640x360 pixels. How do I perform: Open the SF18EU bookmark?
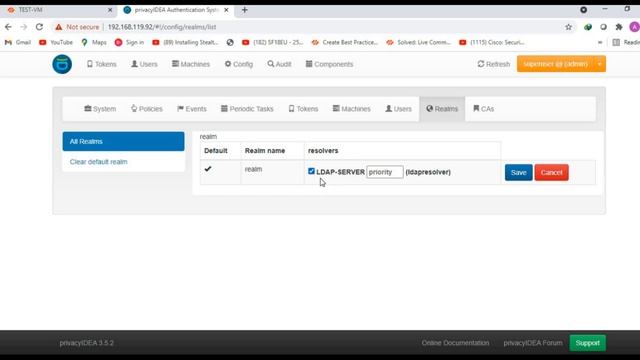pos(273,42)
